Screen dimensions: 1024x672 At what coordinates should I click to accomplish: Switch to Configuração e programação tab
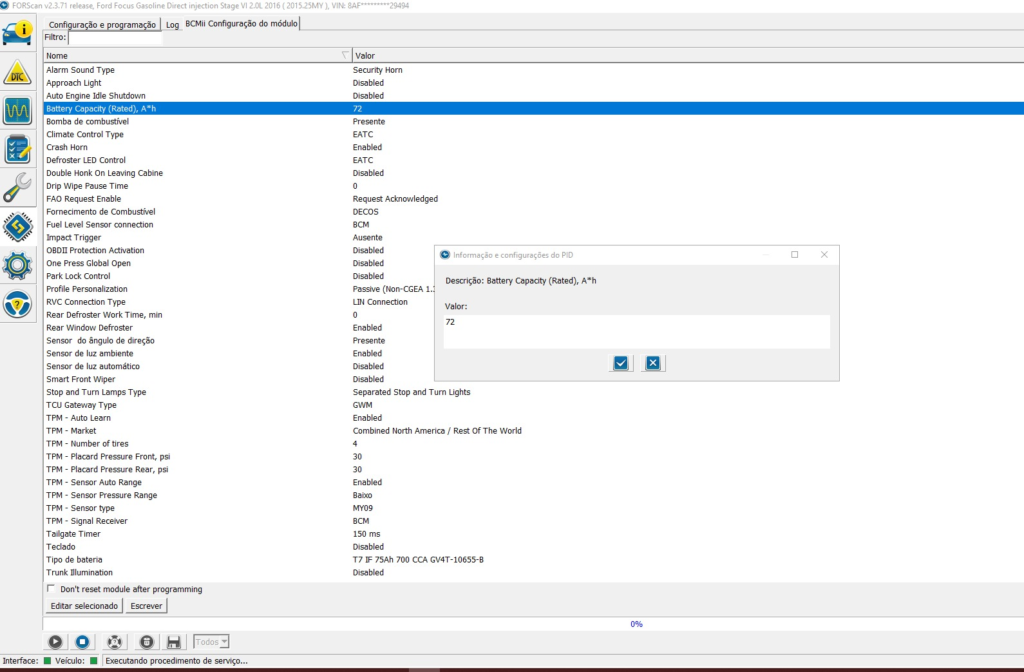(102, 25)
